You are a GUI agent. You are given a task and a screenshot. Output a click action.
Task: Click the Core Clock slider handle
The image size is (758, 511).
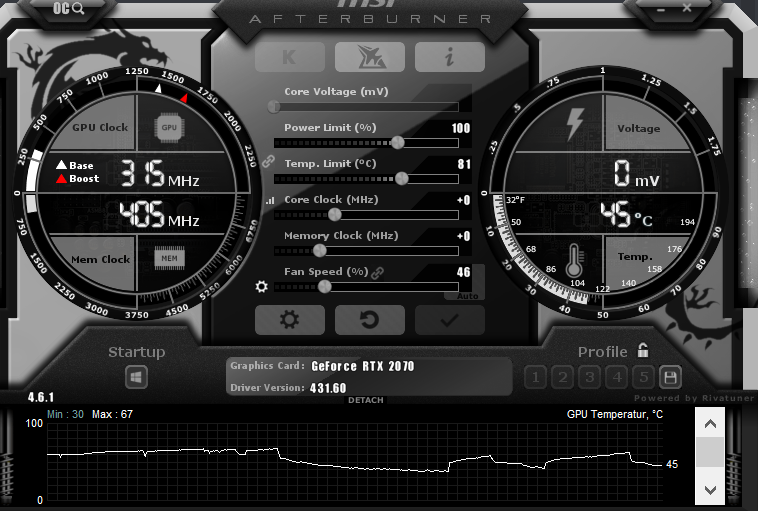tap(335, 215)
